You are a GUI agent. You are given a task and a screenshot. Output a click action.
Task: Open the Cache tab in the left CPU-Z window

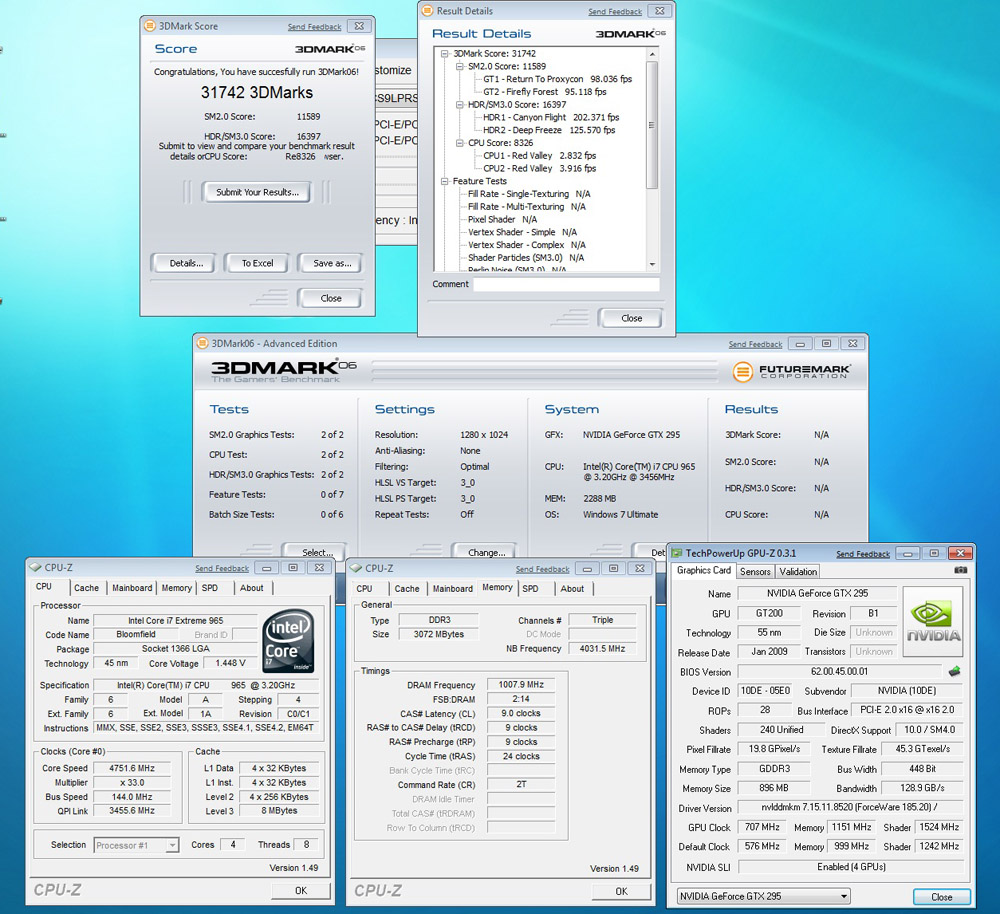(x=86, y=588)
